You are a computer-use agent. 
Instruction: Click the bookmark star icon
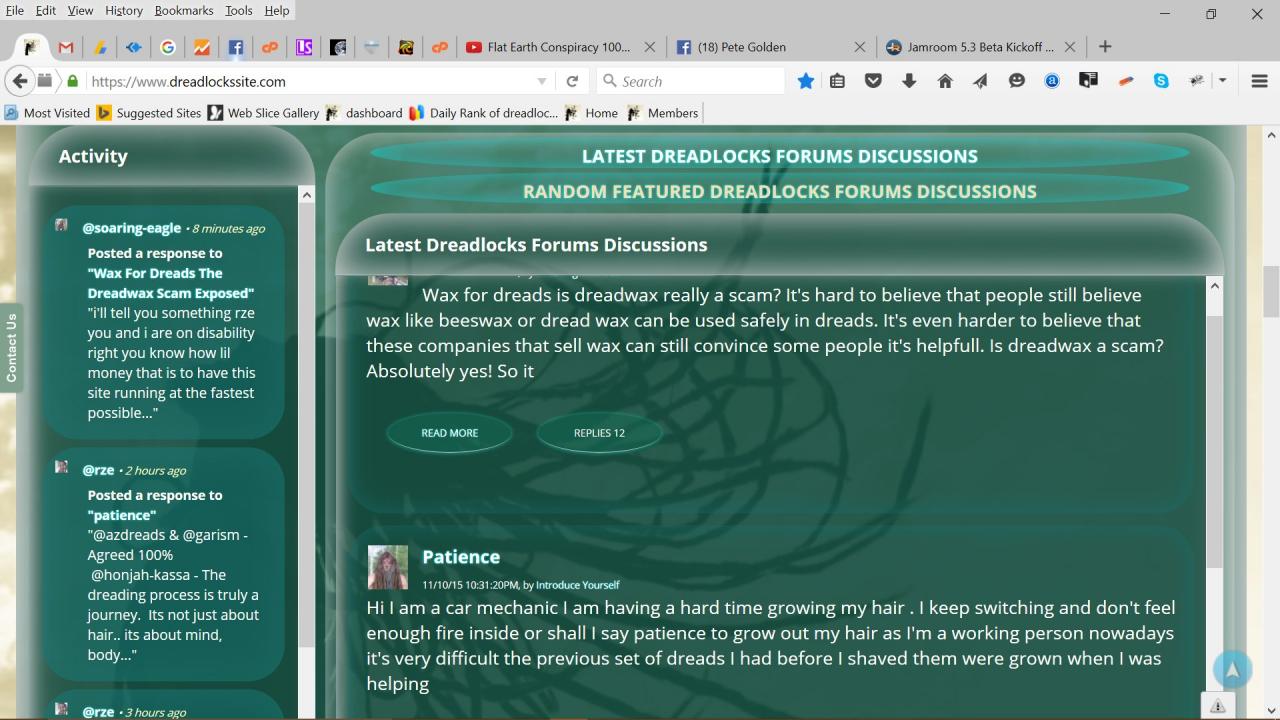pos(805,81)
